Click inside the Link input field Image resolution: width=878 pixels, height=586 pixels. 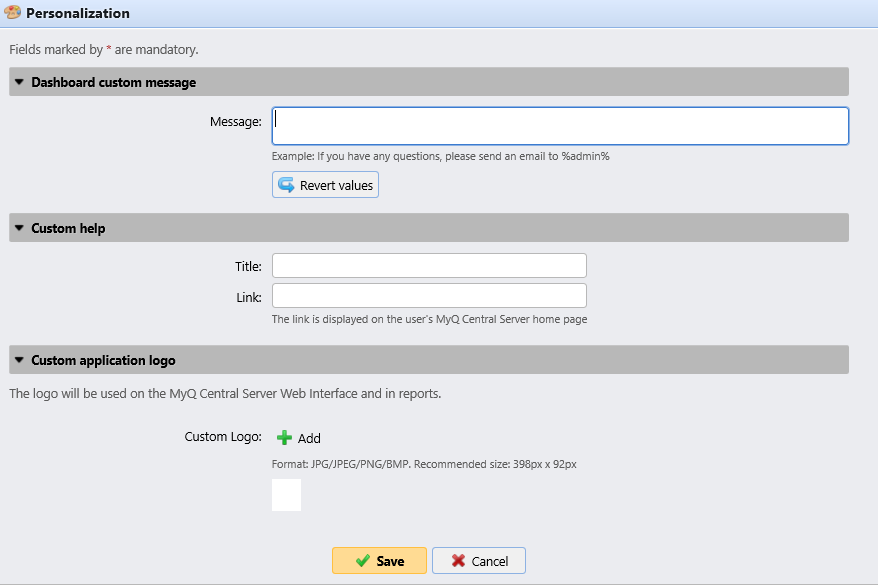429,295
